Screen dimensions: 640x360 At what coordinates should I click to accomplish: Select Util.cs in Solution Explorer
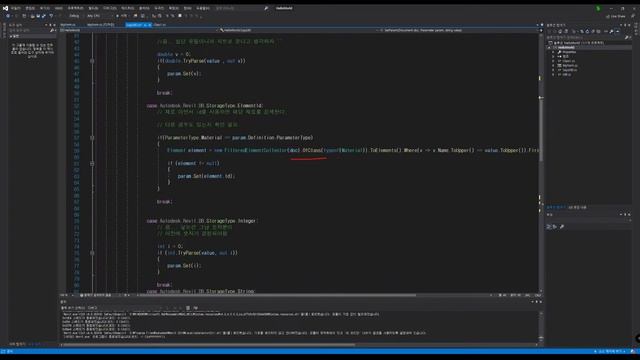coord(567,74)
